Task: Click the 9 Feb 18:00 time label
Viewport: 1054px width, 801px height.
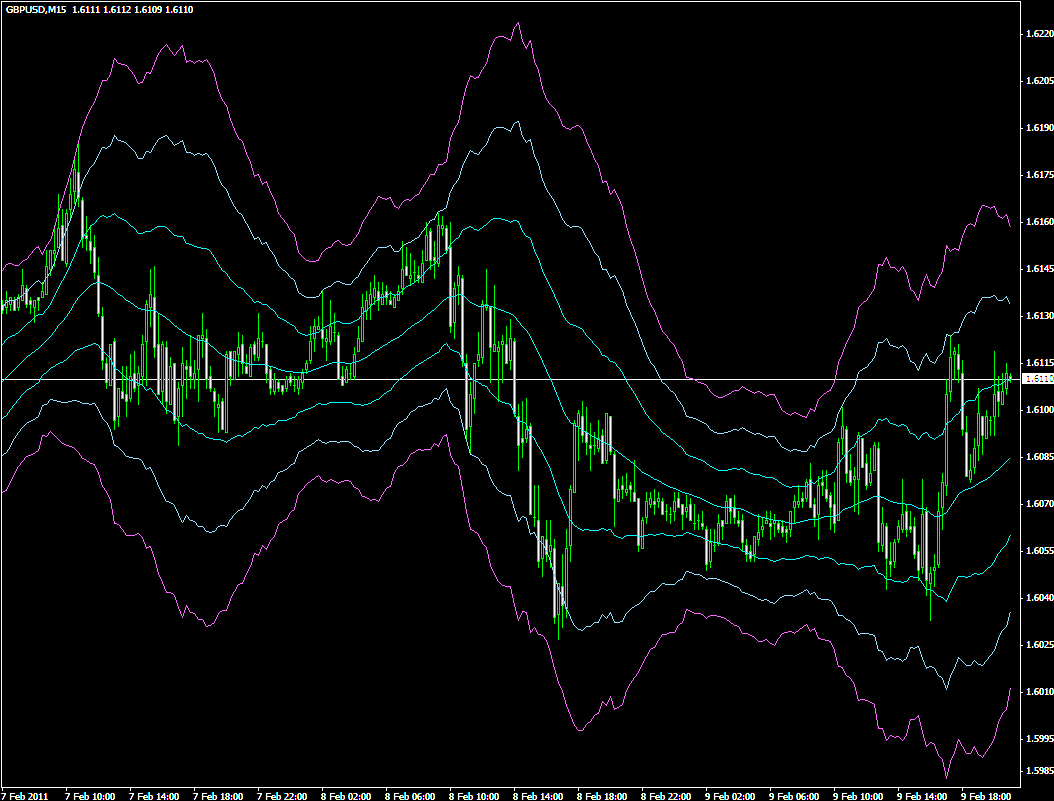Action: click(987, 796)
